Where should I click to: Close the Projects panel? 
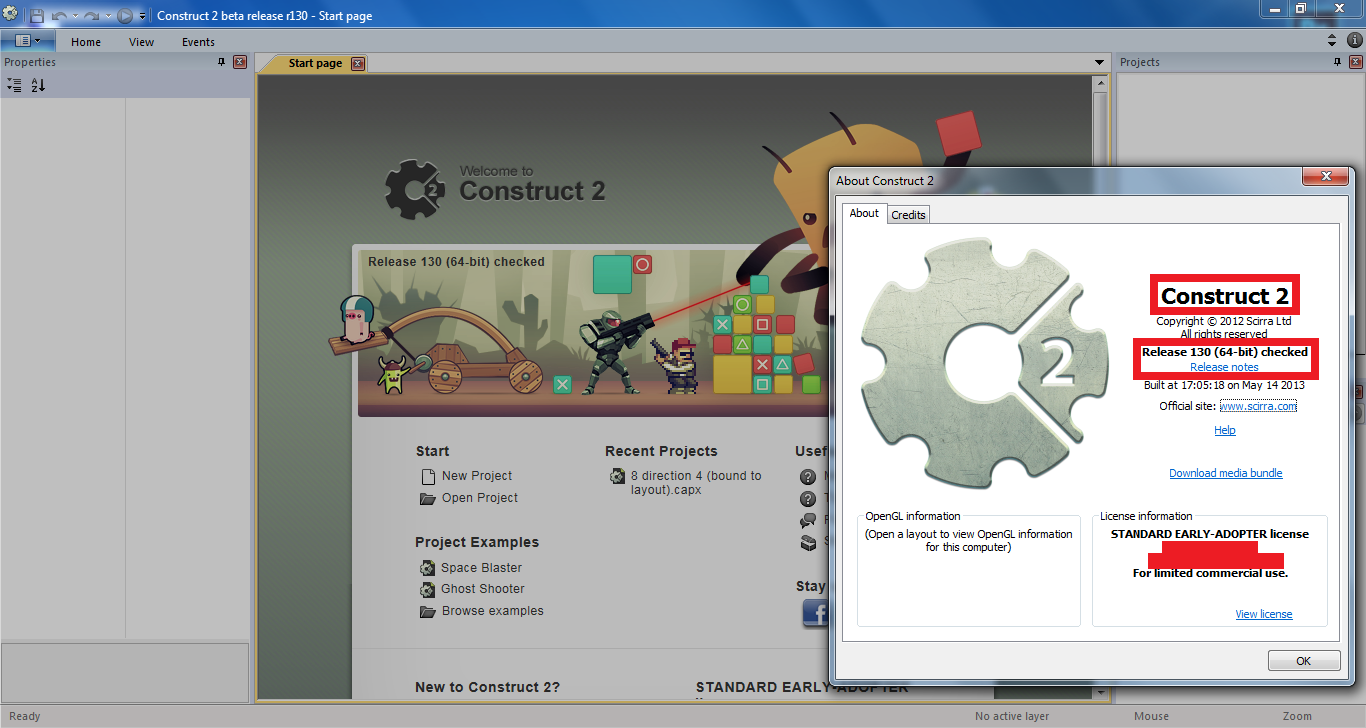1356,62
